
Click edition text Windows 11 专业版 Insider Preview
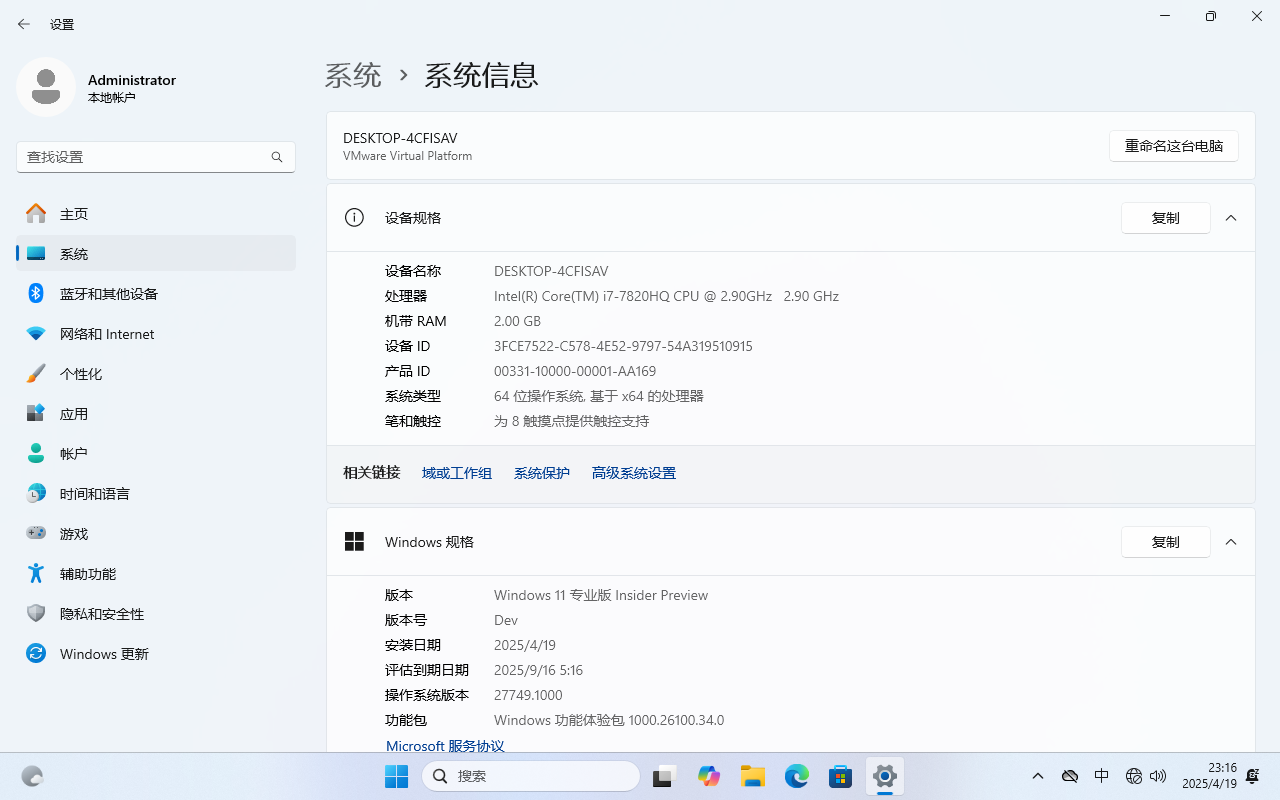[601, 595]
